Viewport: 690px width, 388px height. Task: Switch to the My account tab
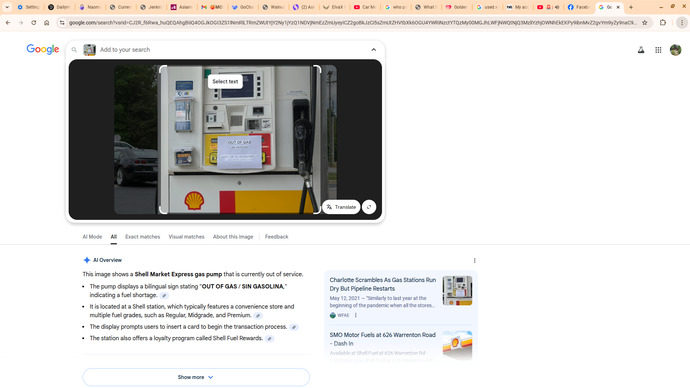tap(518, 7)
